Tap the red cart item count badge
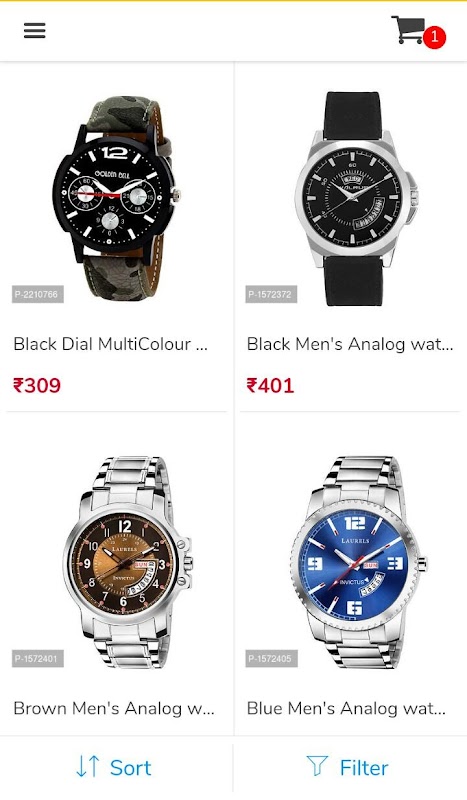The height and width of the screenshot is (800, 467). click(x=434, y=37)
